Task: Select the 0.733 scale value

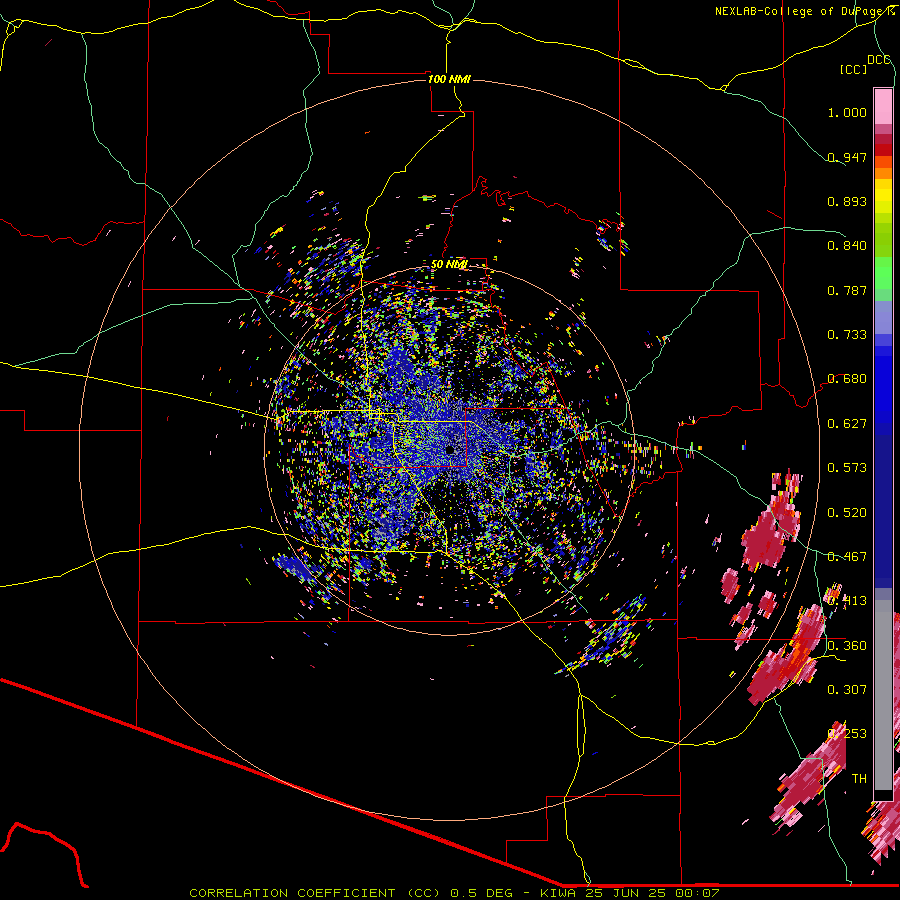Action: 847,335
